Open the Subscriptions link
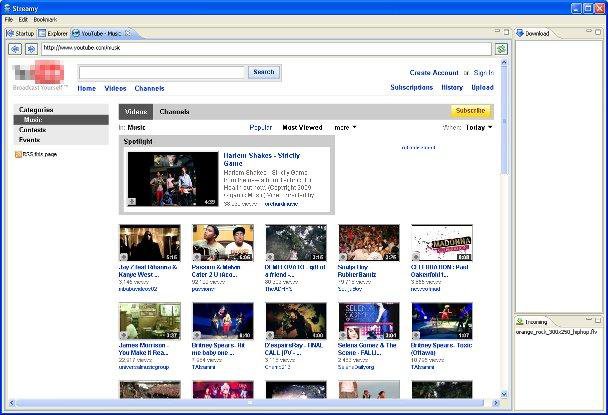This screenshot has width=608, height=415. 411,87
